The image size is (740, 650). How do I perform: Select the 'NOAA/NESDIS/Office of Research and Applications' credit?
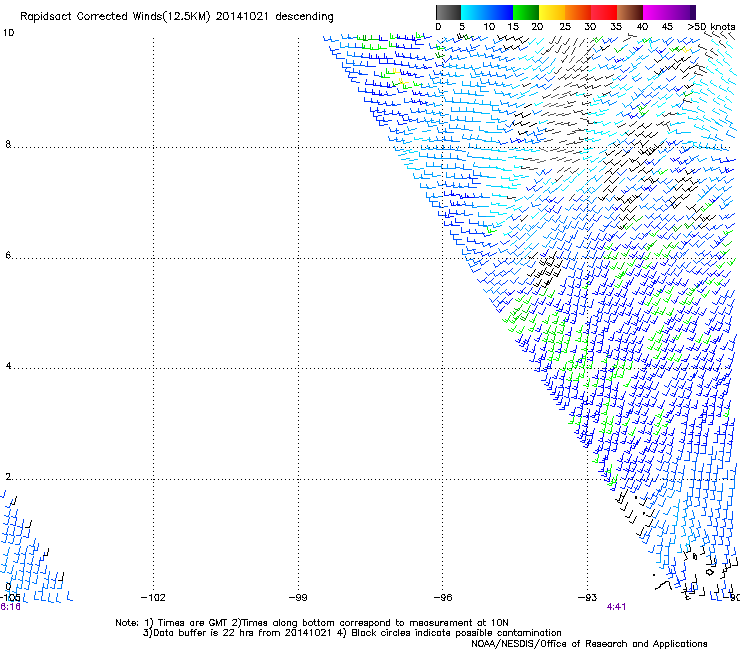589,643
